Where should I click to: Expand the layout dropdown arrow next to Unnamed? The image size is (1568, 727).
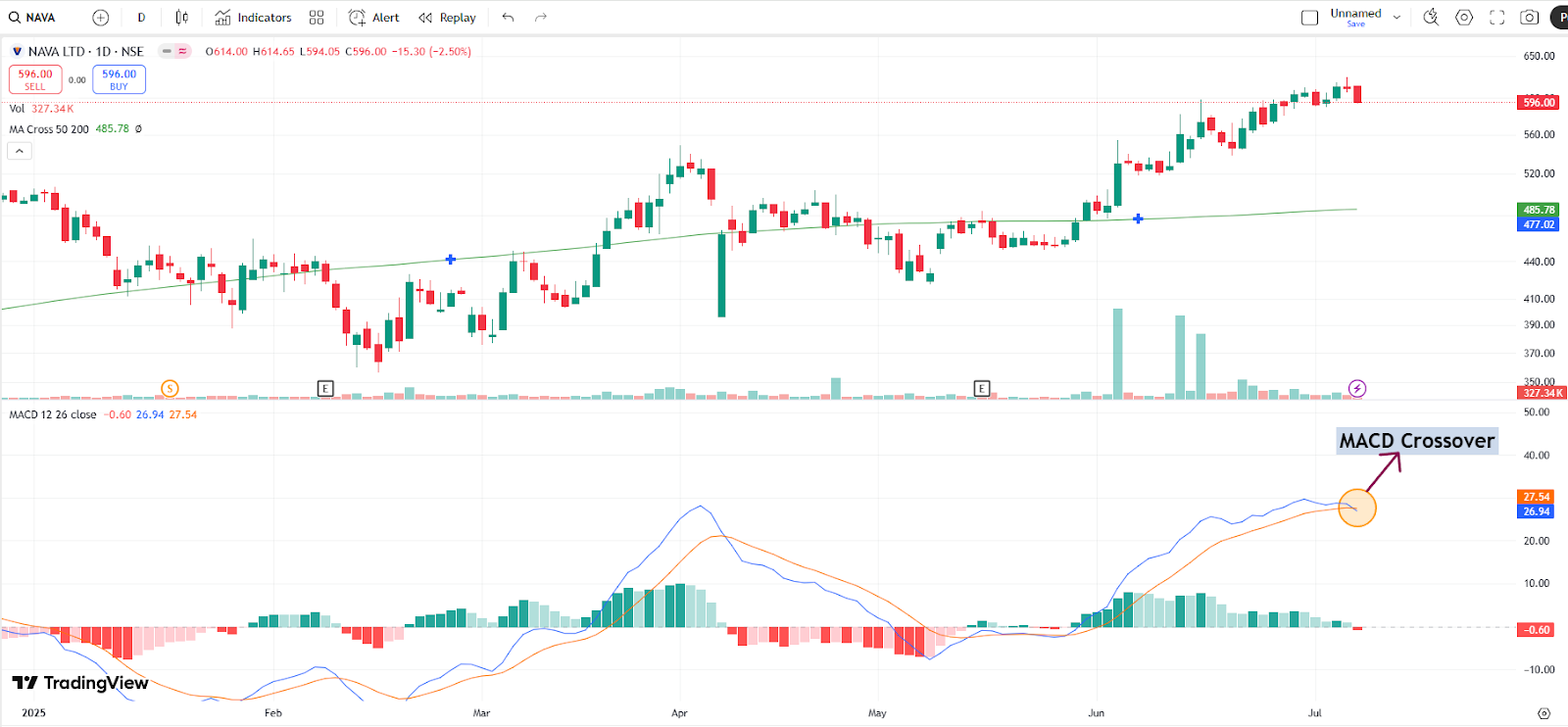[x=1396, y=18]
